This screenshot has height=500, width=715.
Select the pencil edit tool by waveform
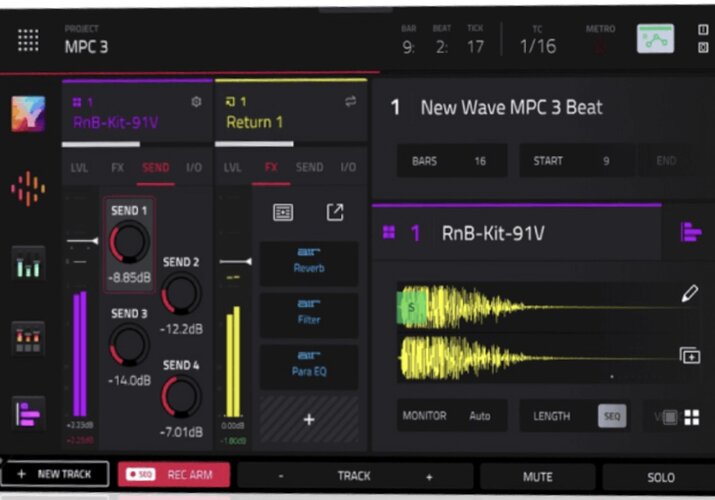(x=689, y=294)
